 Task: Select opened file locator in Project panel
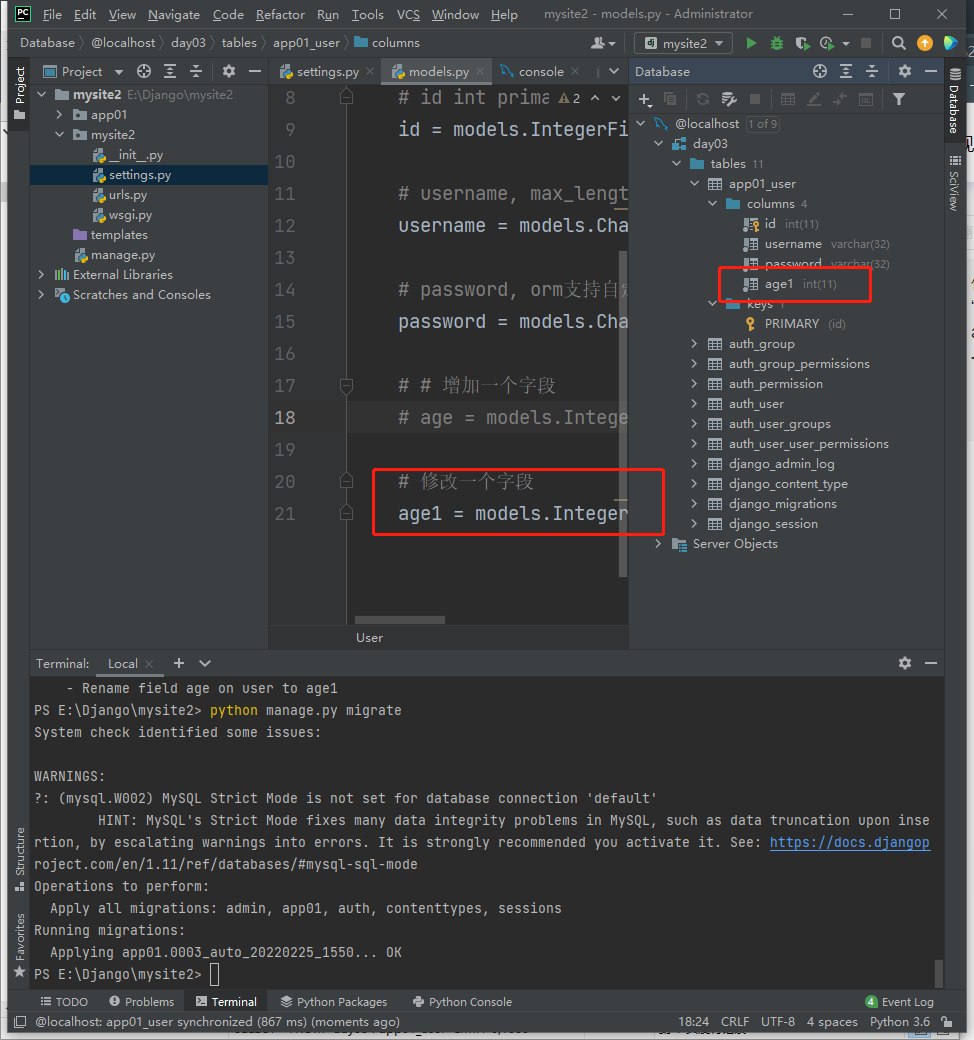tap(144, 72)
